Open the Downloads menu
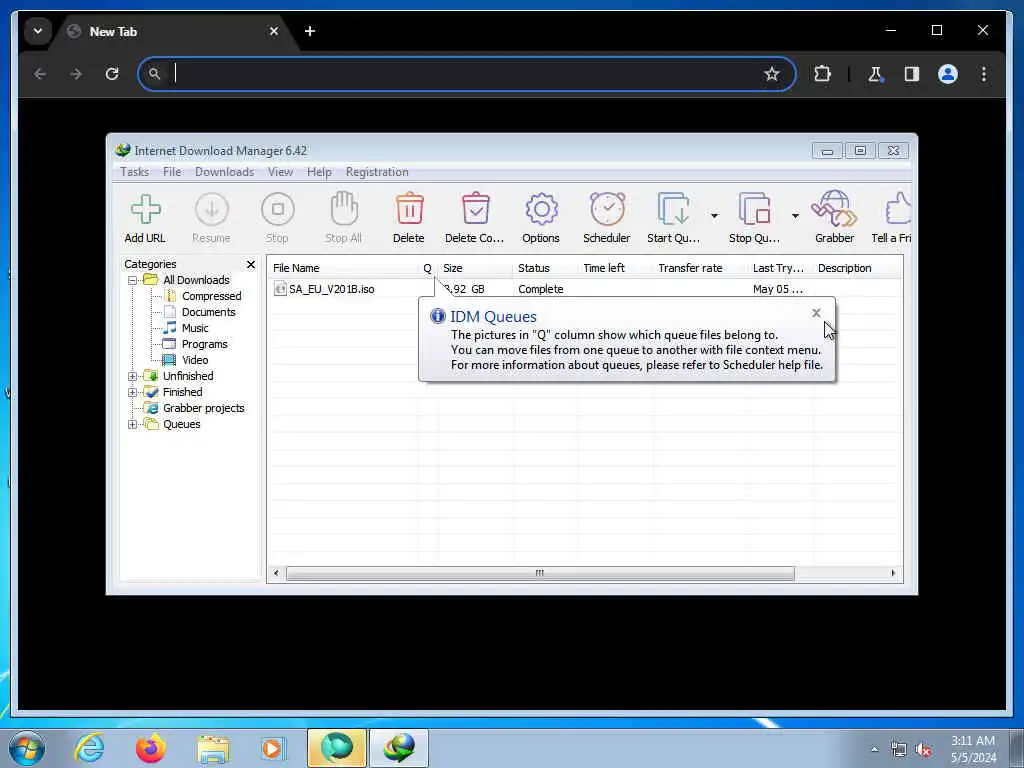 tap(224, 172)
